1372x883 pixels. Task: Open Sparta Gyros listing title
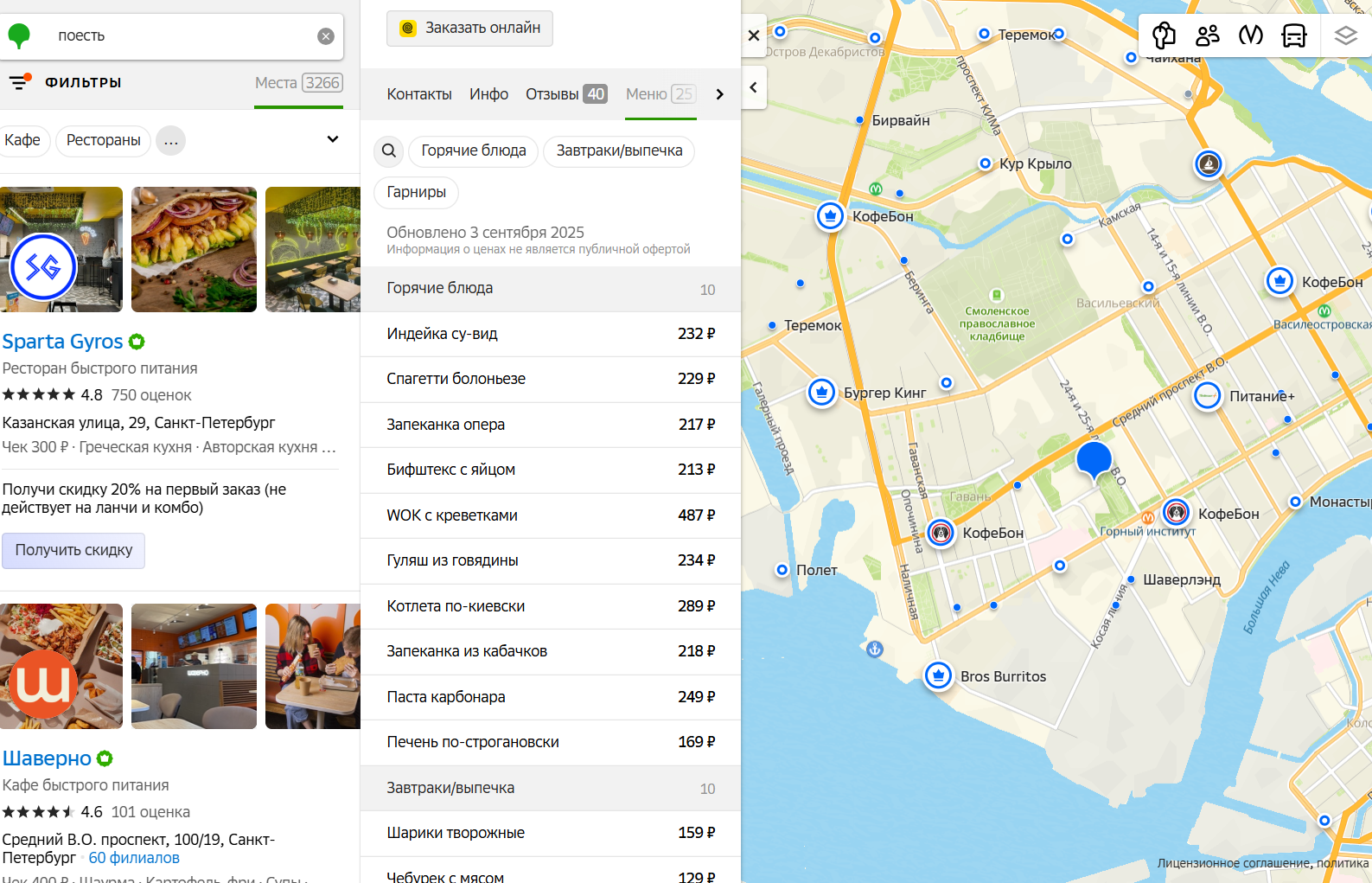click(62, 342)
